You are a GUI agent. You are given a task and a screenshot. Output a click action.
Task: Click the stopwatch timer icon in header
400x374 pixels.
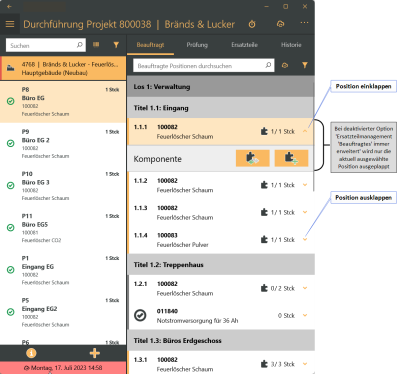tap(252, 24)
